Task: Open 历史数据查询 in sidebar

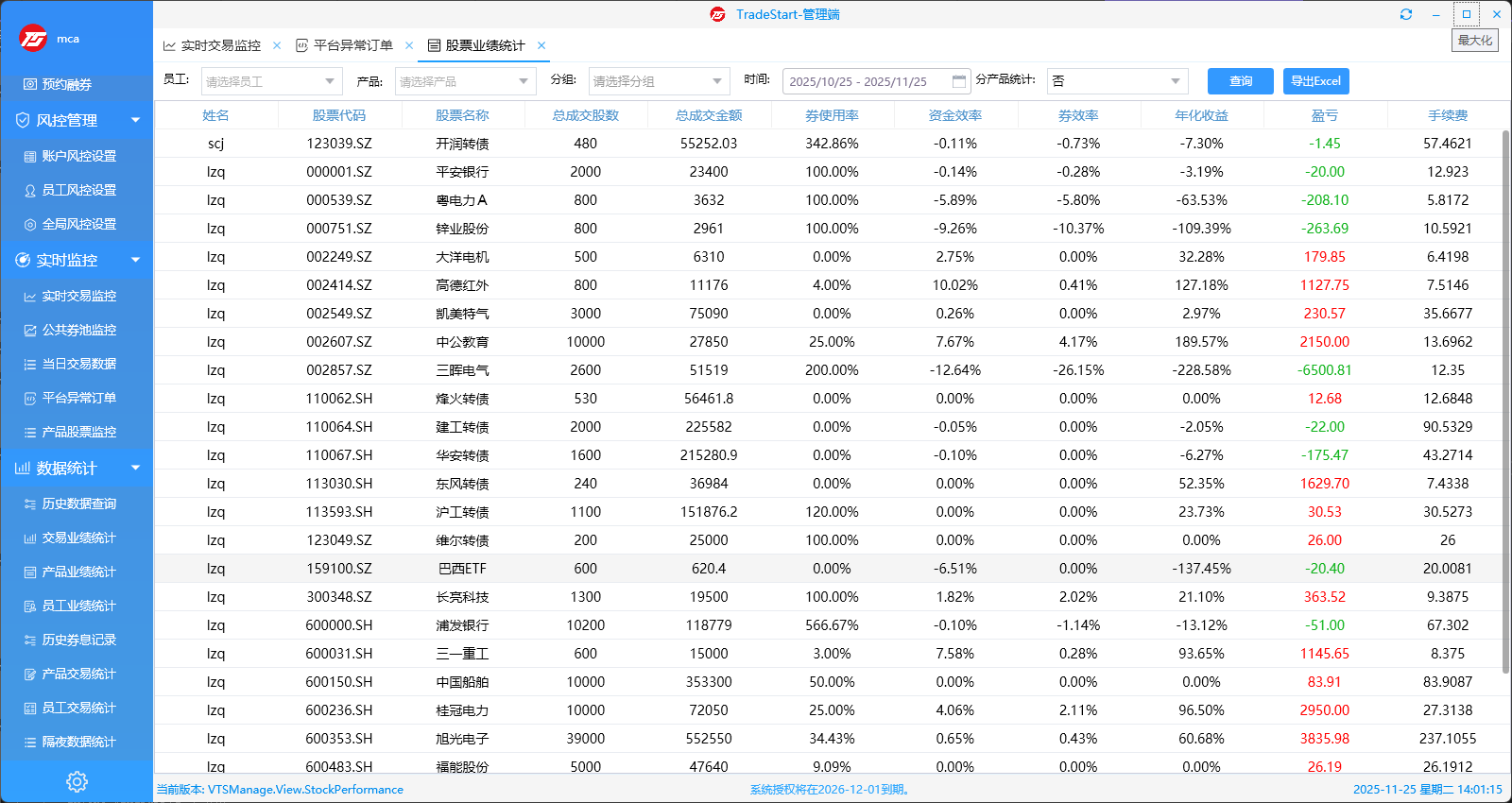Action: pos(78,504)
